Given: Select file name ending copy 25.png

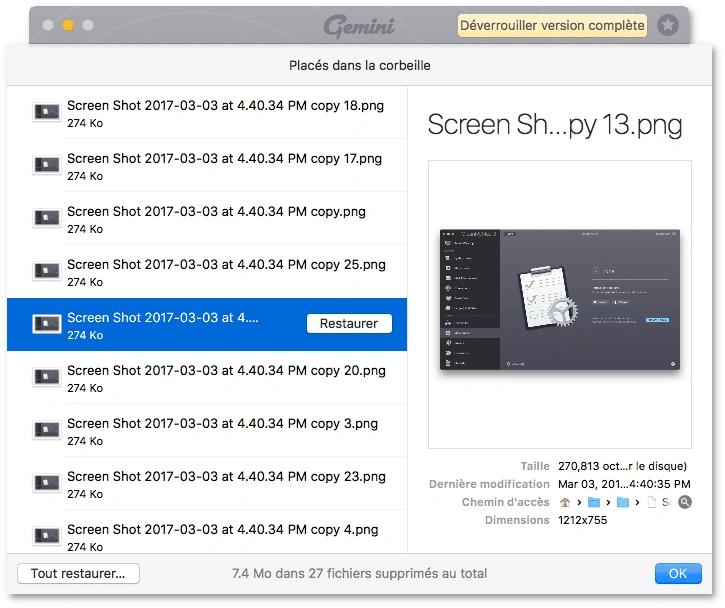Looking at the screenshot, I should [x=227, y=264].
